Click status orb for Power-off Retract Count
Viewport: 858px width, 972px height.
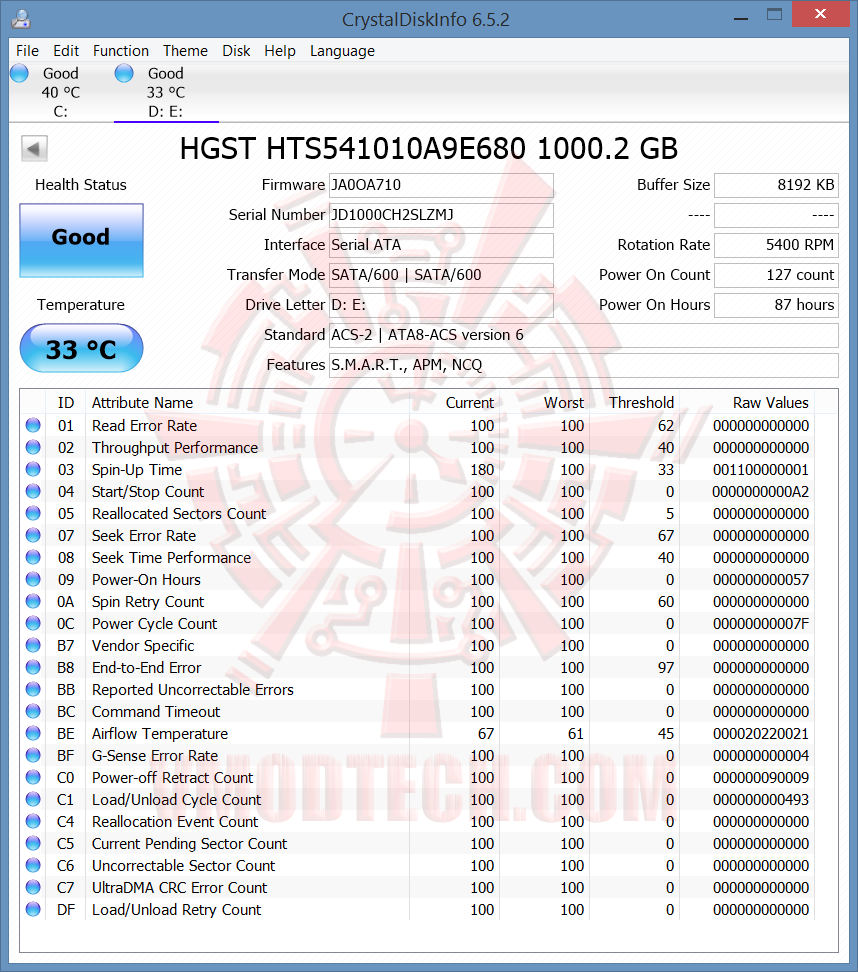pos(33,777)
